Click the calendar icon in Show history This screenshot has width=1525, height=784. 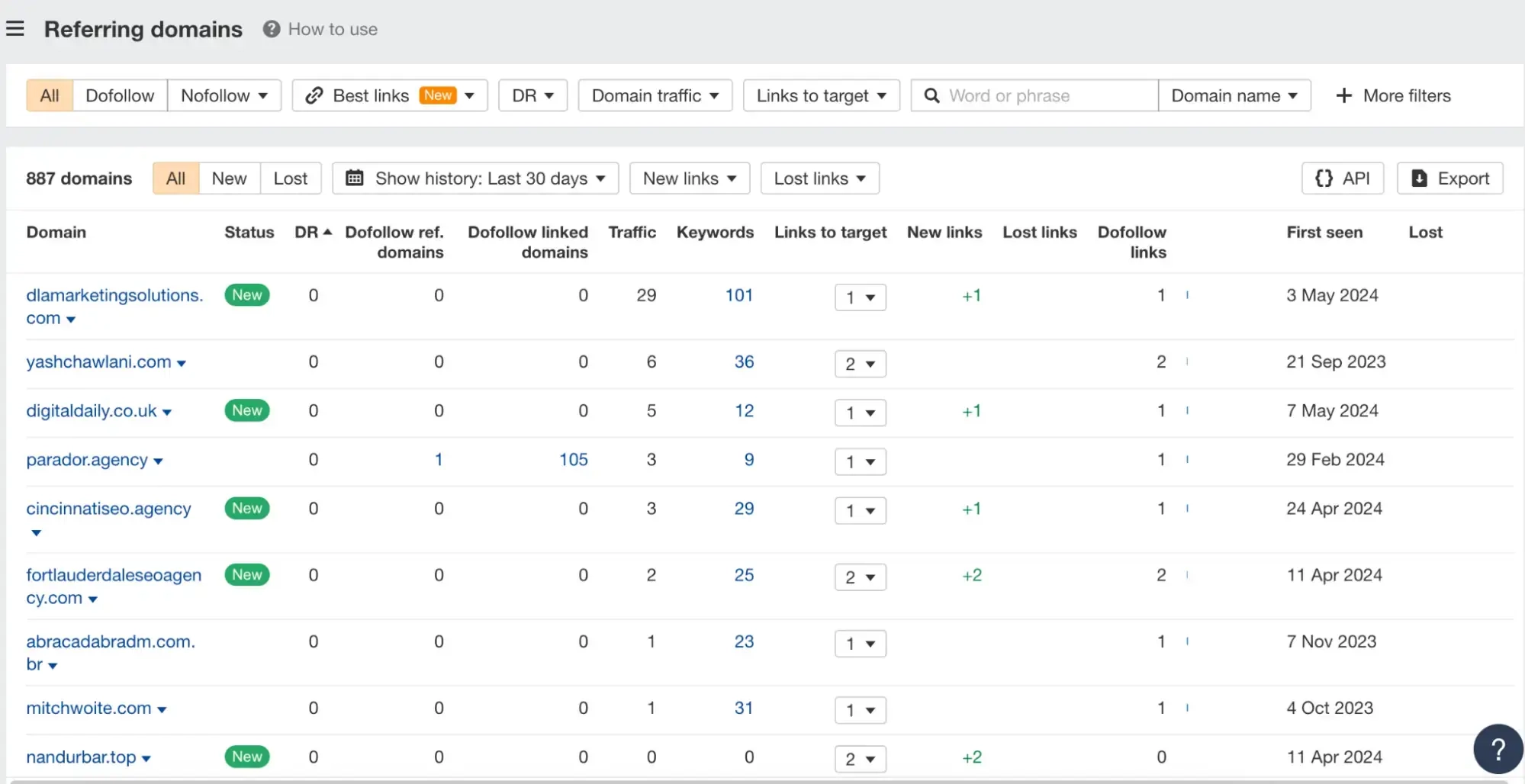click(355, 178)
